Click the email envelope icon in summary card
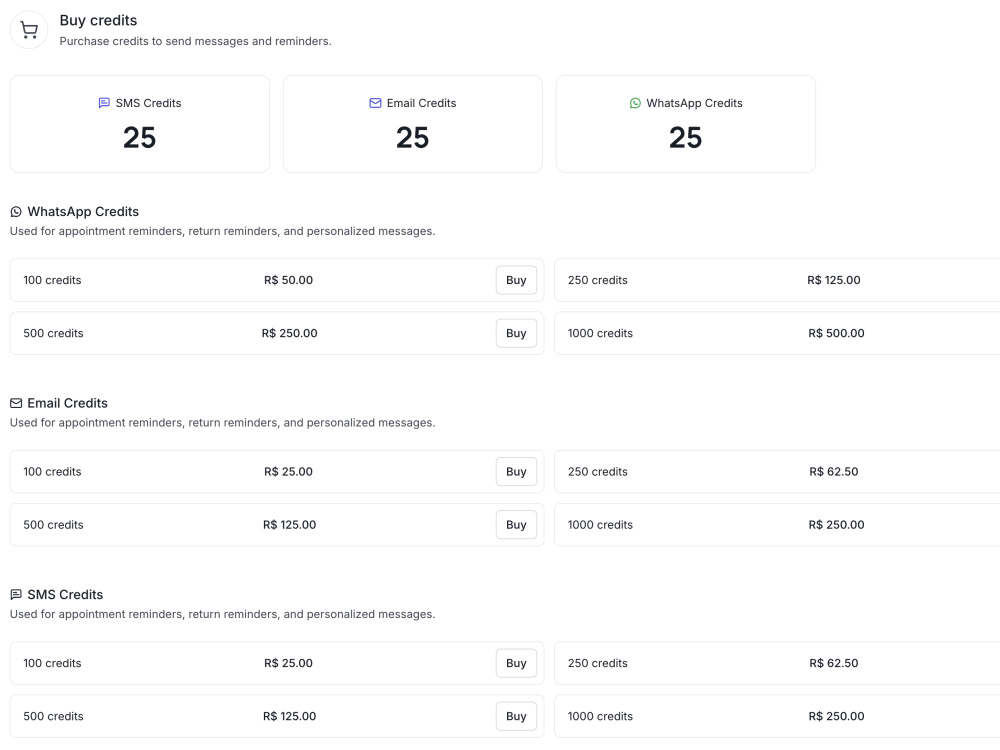 [x=375, y=103]
